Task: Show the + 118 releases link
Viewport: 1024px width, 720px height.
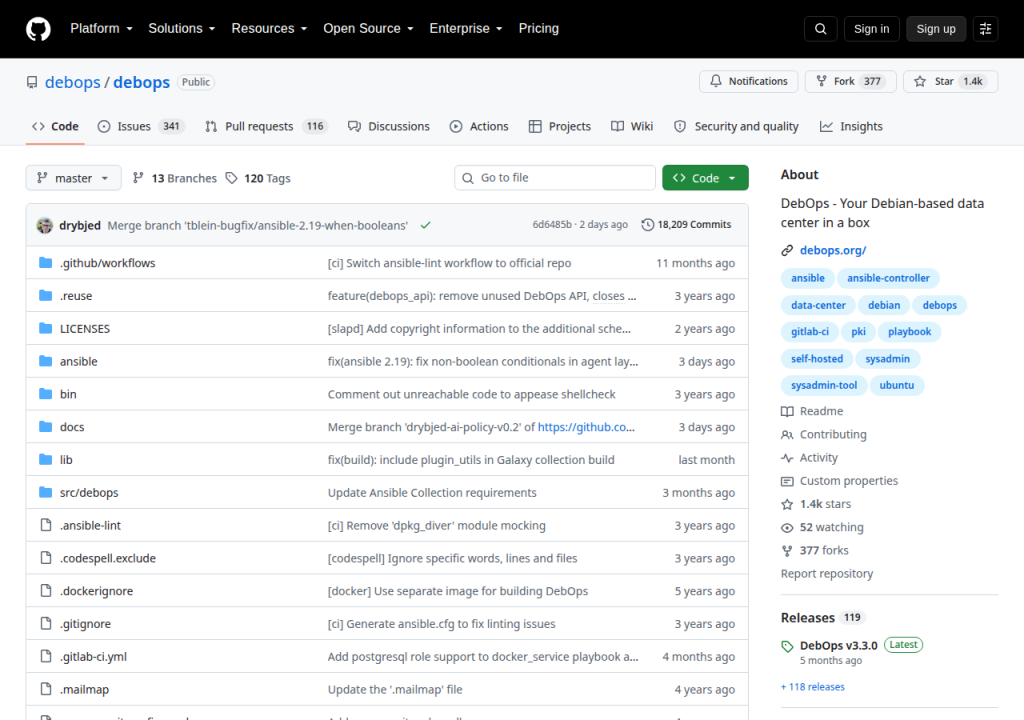Action: pos(812,687)
